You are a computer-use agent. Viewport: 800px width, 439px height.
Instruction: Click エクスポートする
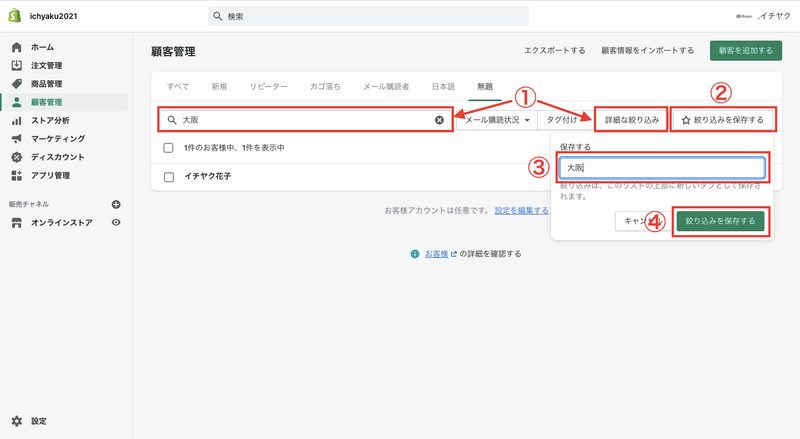coord(555,51)
